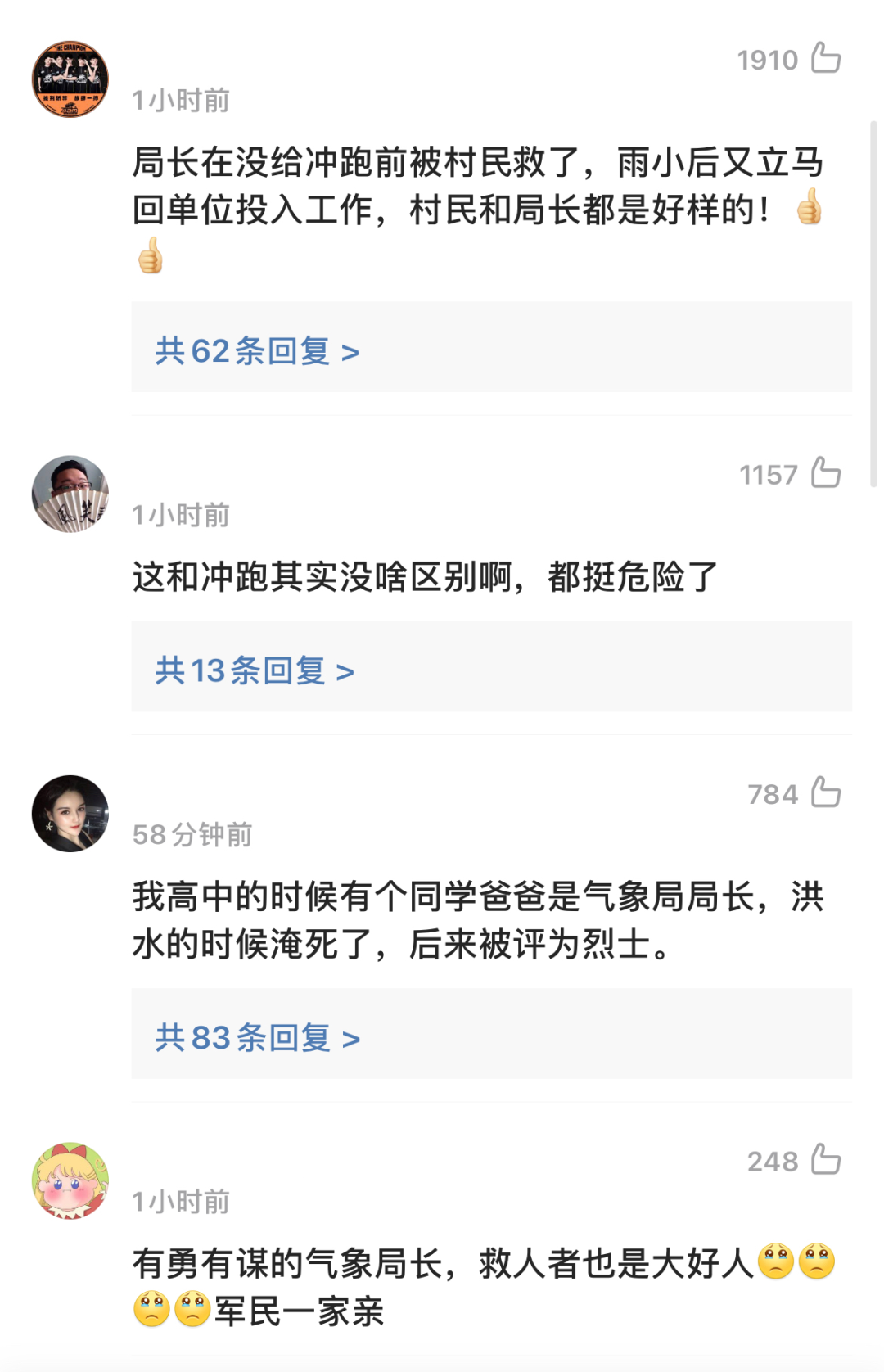Open the team photo avatar profile

pos(70,79)
